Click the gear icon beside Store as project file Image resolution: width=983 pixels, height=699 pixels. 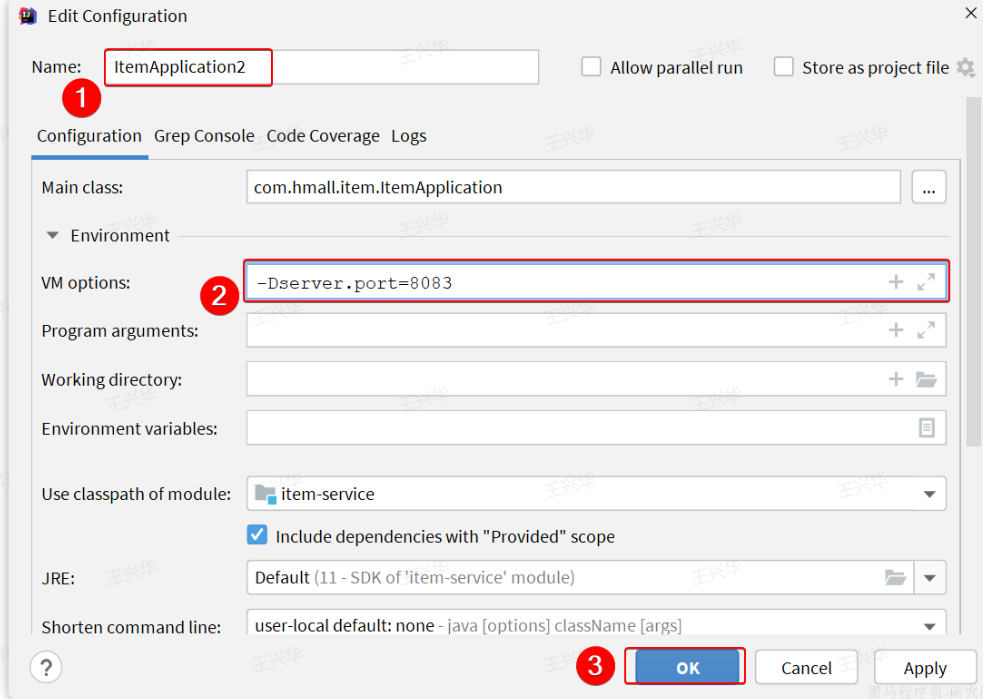tap(965, 68)
